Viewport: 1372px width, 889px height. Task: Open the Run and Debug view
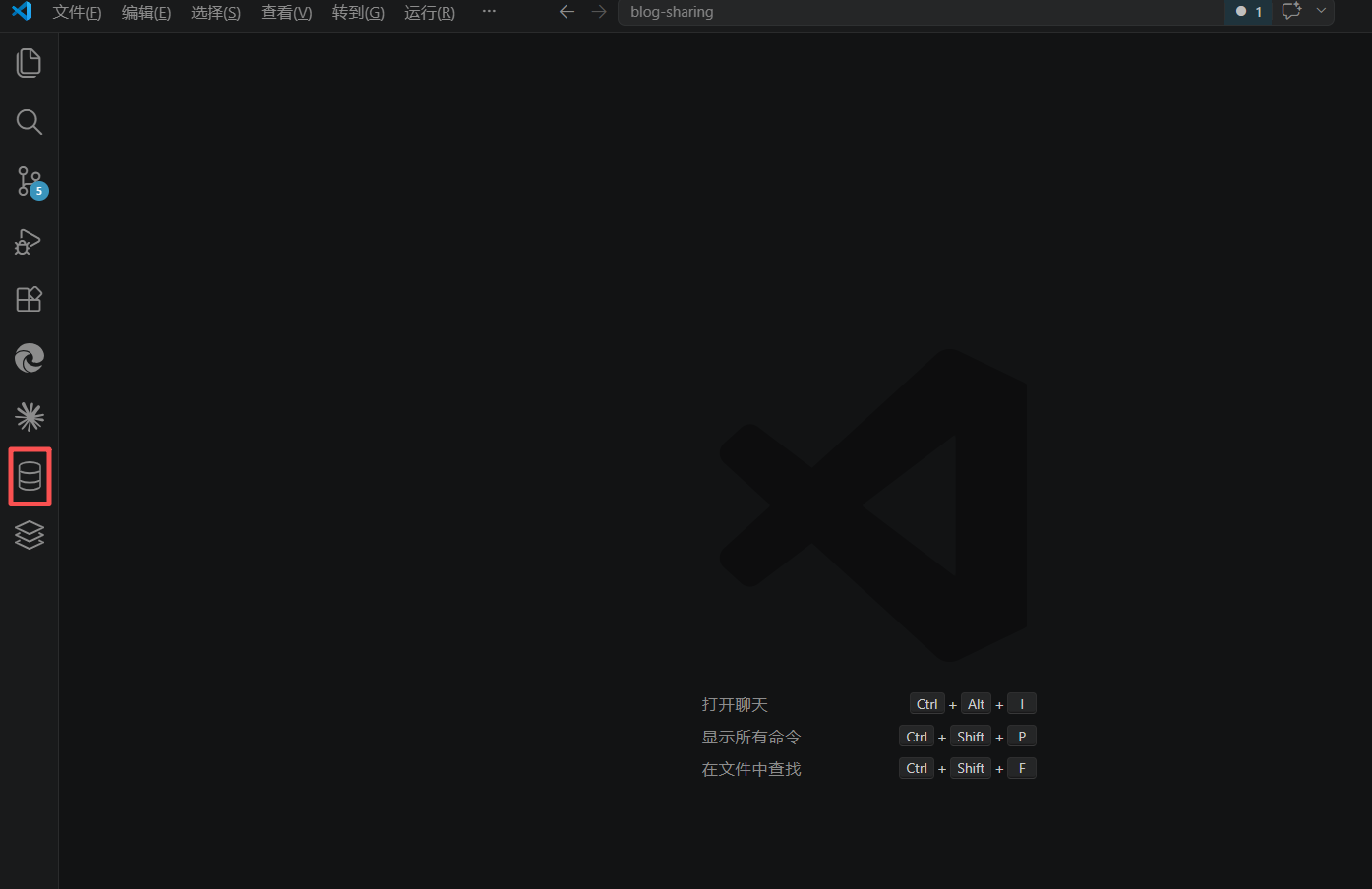pyautogui.click(x=30, y=241)
